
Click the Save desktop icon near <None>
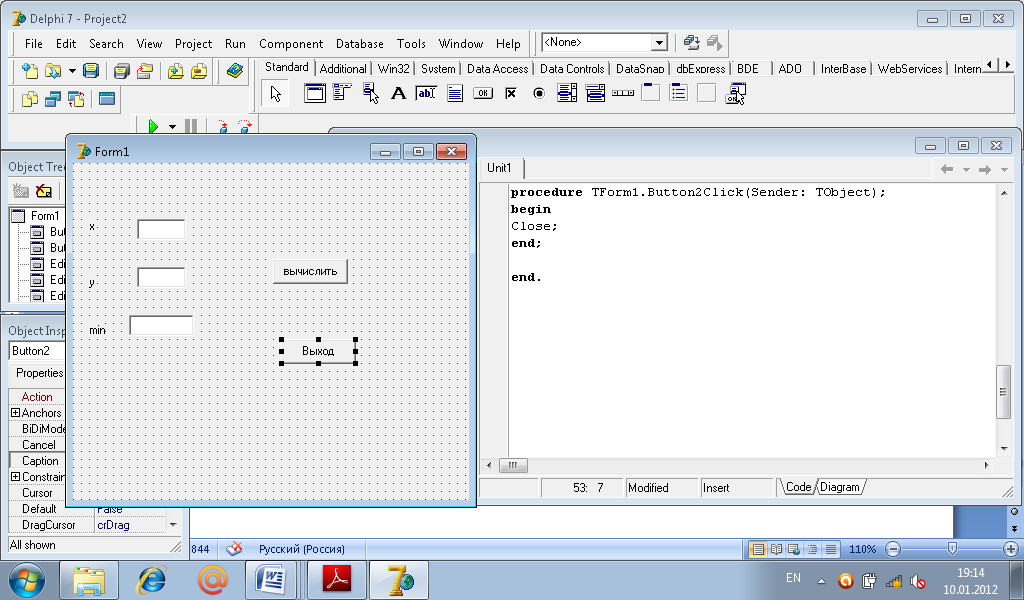(691, 43)
